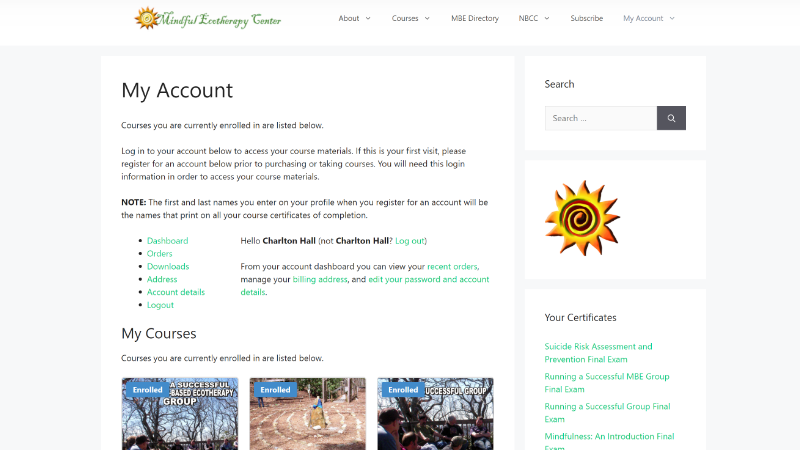Open Running a Successful MBE Group certificate
The width and height of the screenshot is (800, 450).
(607, 383)
